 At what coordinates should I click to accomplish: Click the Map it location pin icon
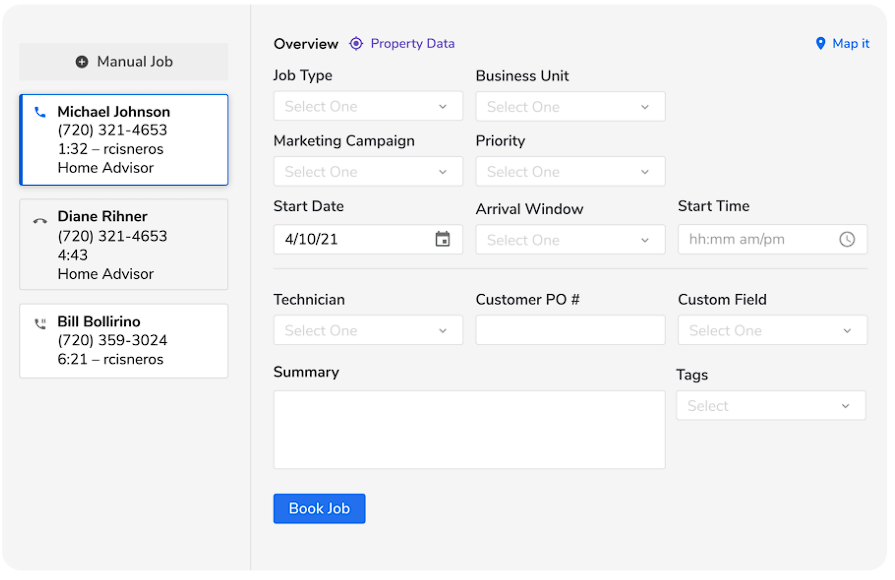pos(821,44)
